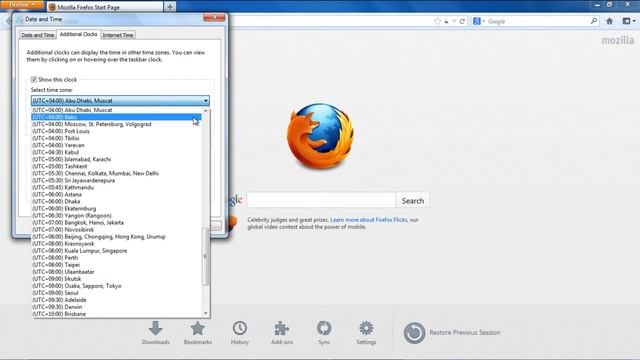Select Islamabad, Karachi time zone
The height and width of the screenshot is (360, 640).
click(116, 159)
